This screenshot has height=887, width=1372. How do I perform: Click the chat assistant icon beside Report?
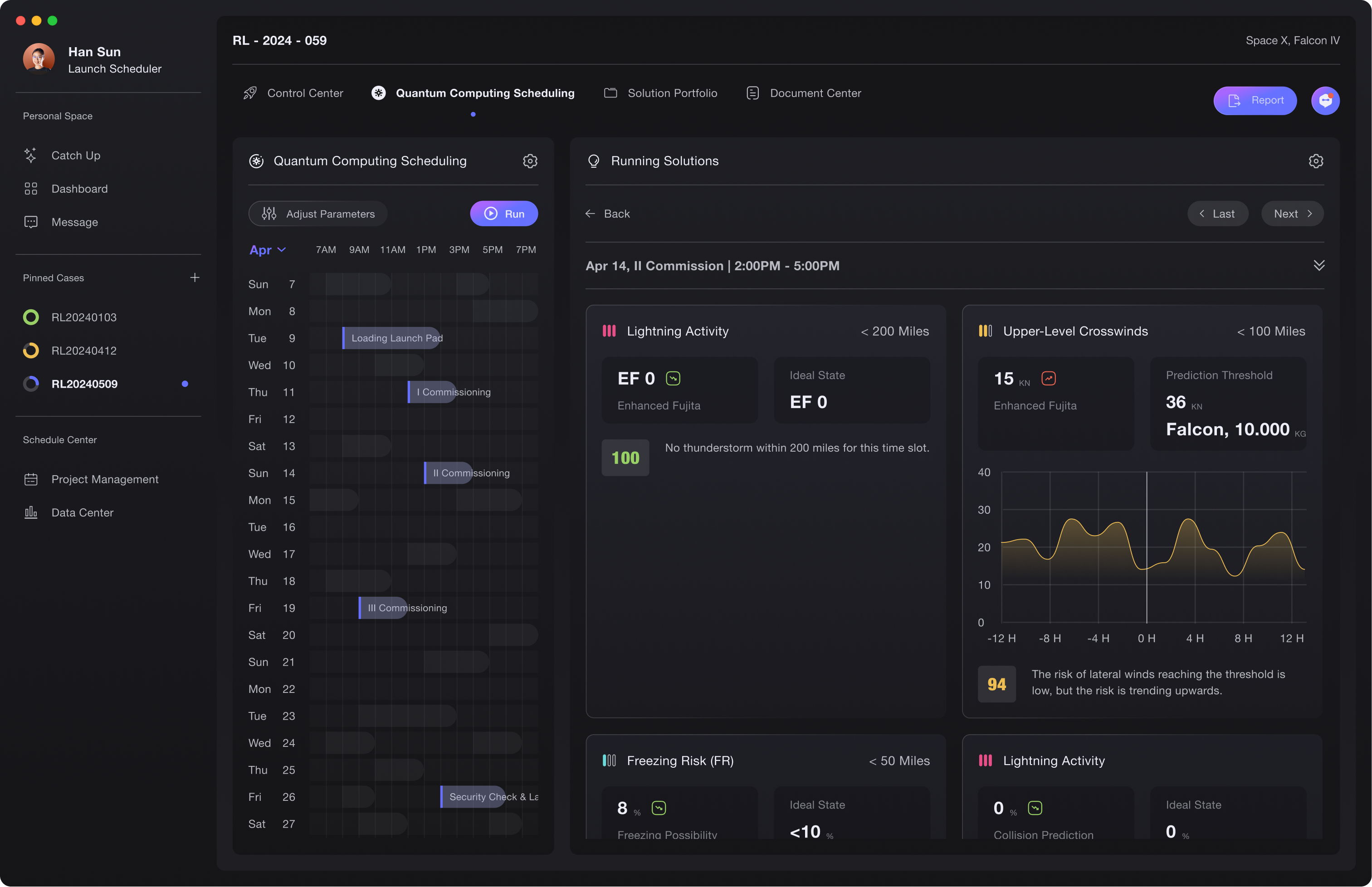[1325, 101]
